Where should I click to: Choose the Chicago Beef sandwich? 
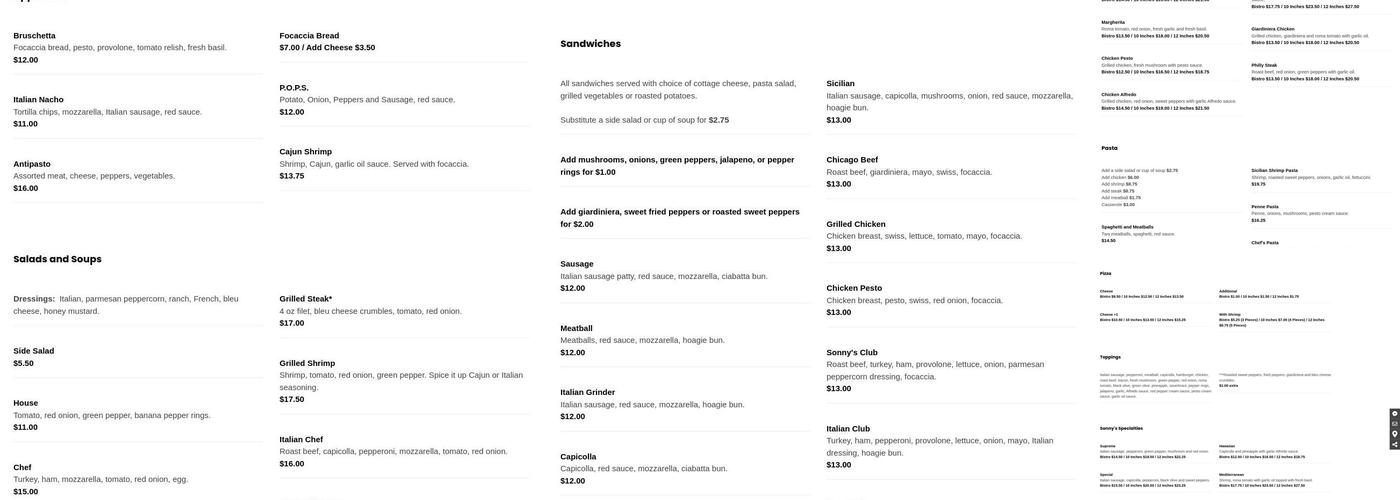tap(852, 160)
